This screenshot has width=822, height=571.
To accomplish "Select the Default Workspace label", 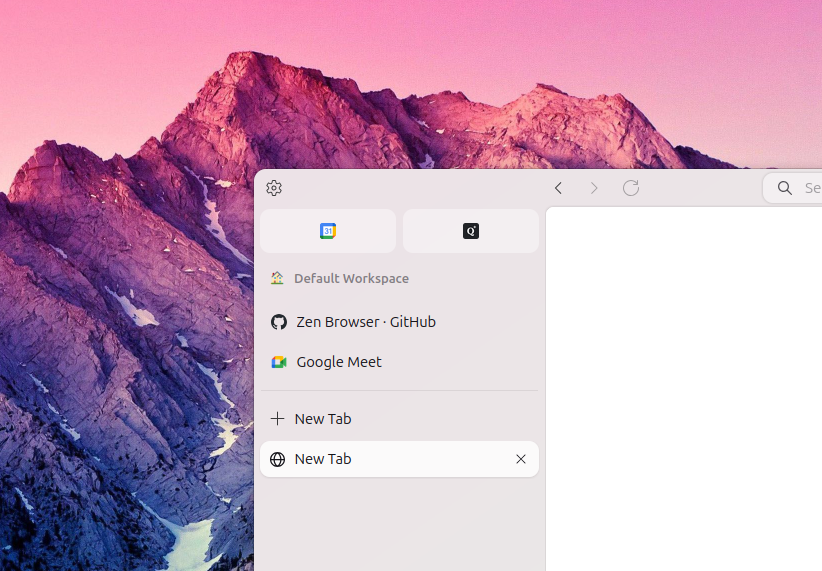I will pyautogui.click(x=351, y=278).
